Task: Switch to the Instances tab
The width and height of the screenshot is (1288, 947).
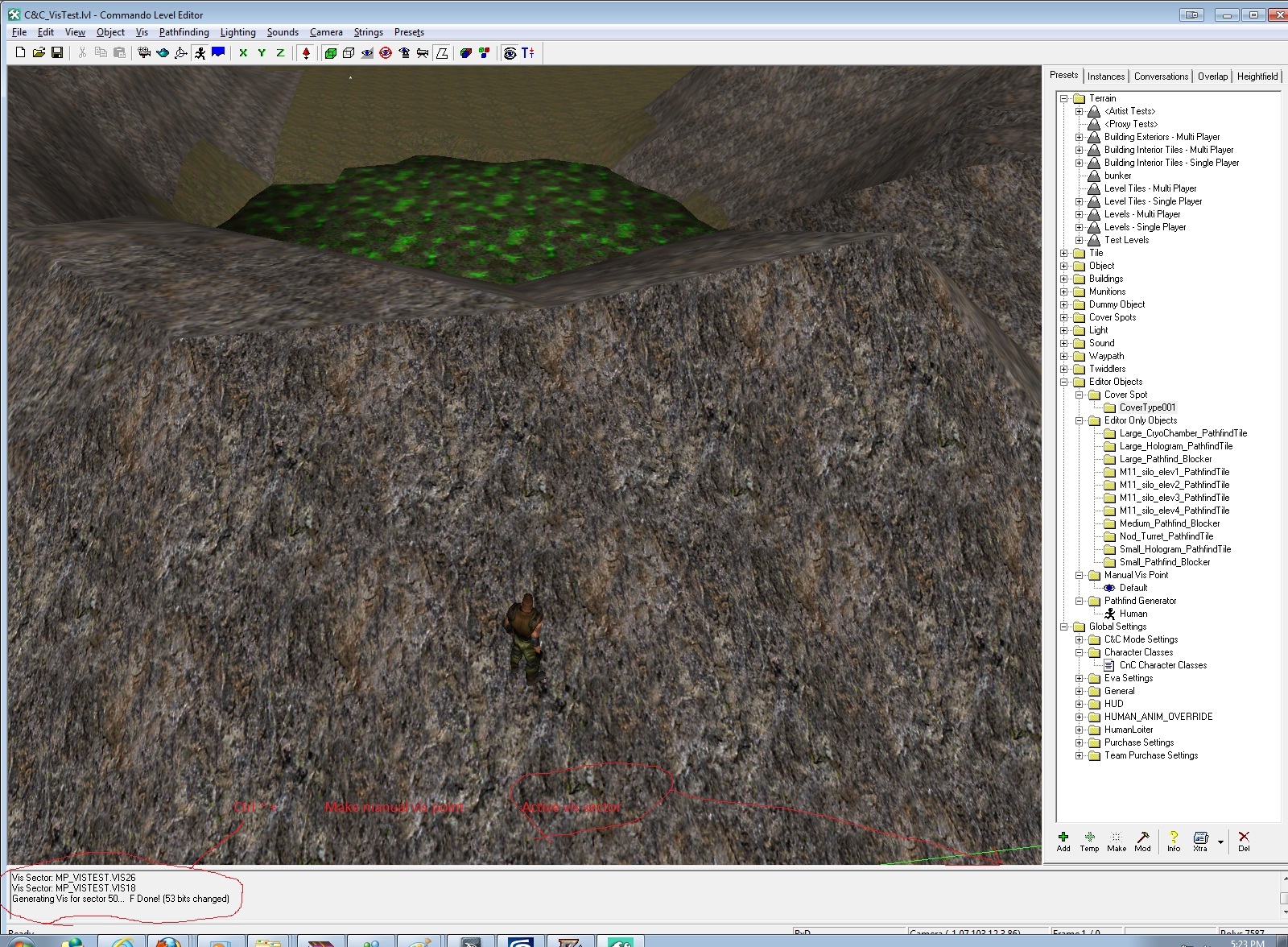Action: (x=1105, y=77)
